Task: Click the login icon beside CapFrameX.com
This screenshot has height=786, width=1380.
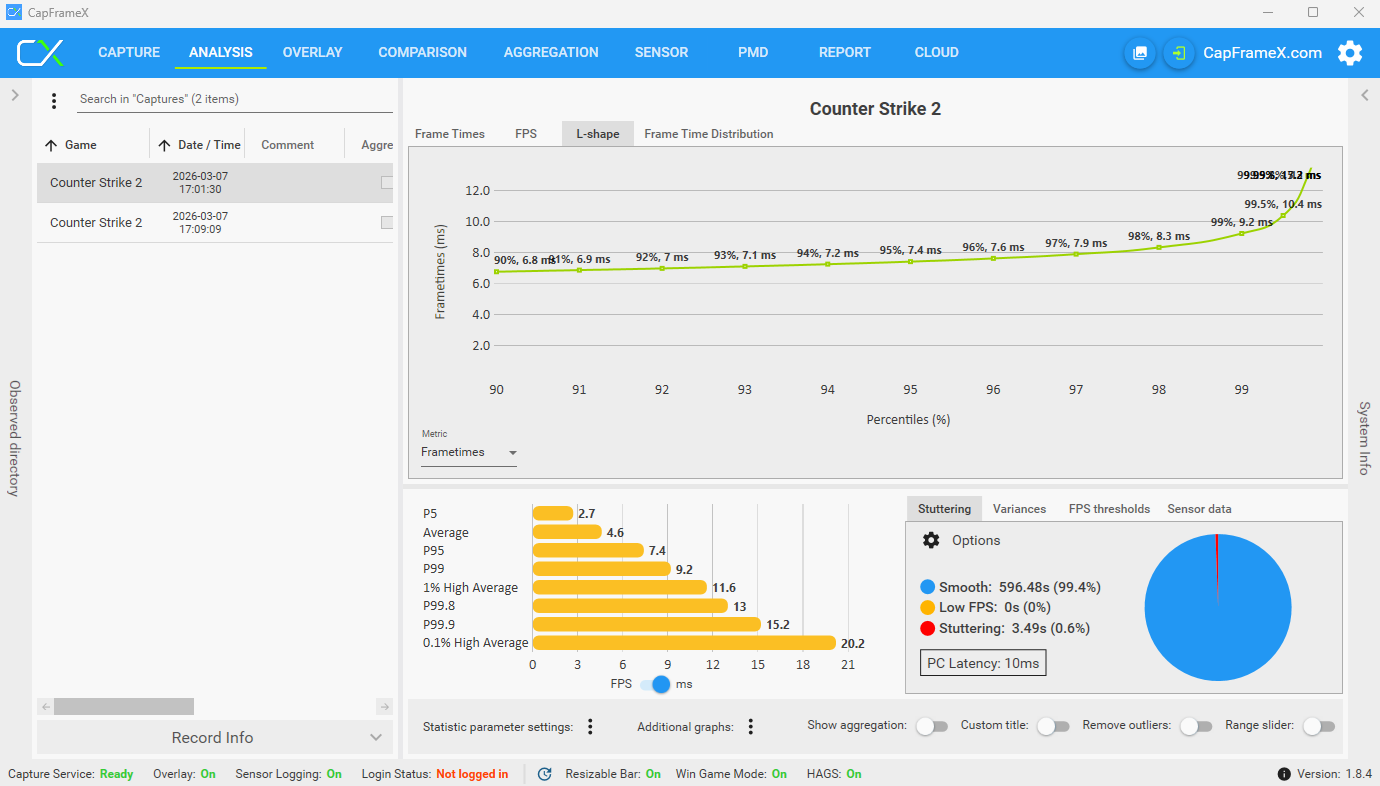Action: coord(1179,53)
